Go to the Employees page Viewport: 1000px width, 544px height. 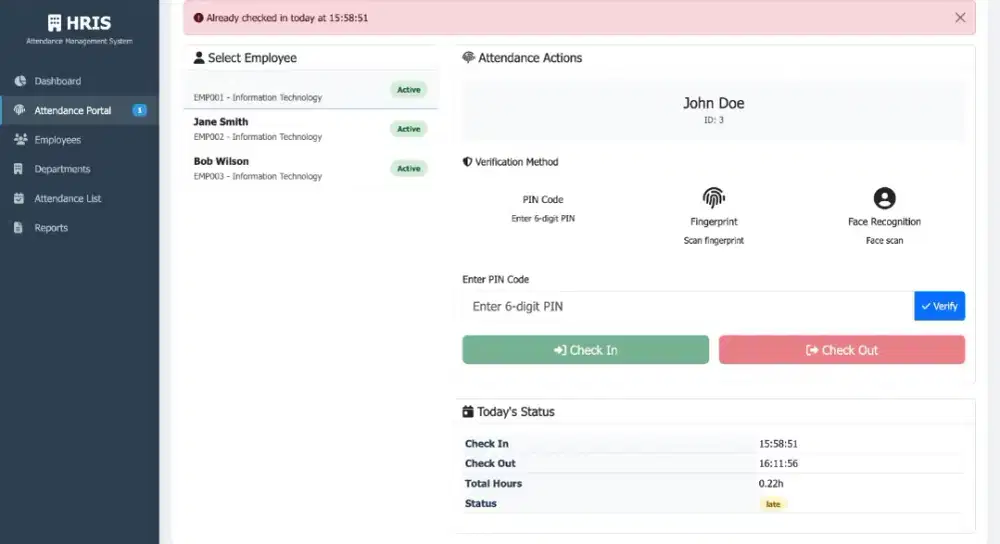point(79,140)
